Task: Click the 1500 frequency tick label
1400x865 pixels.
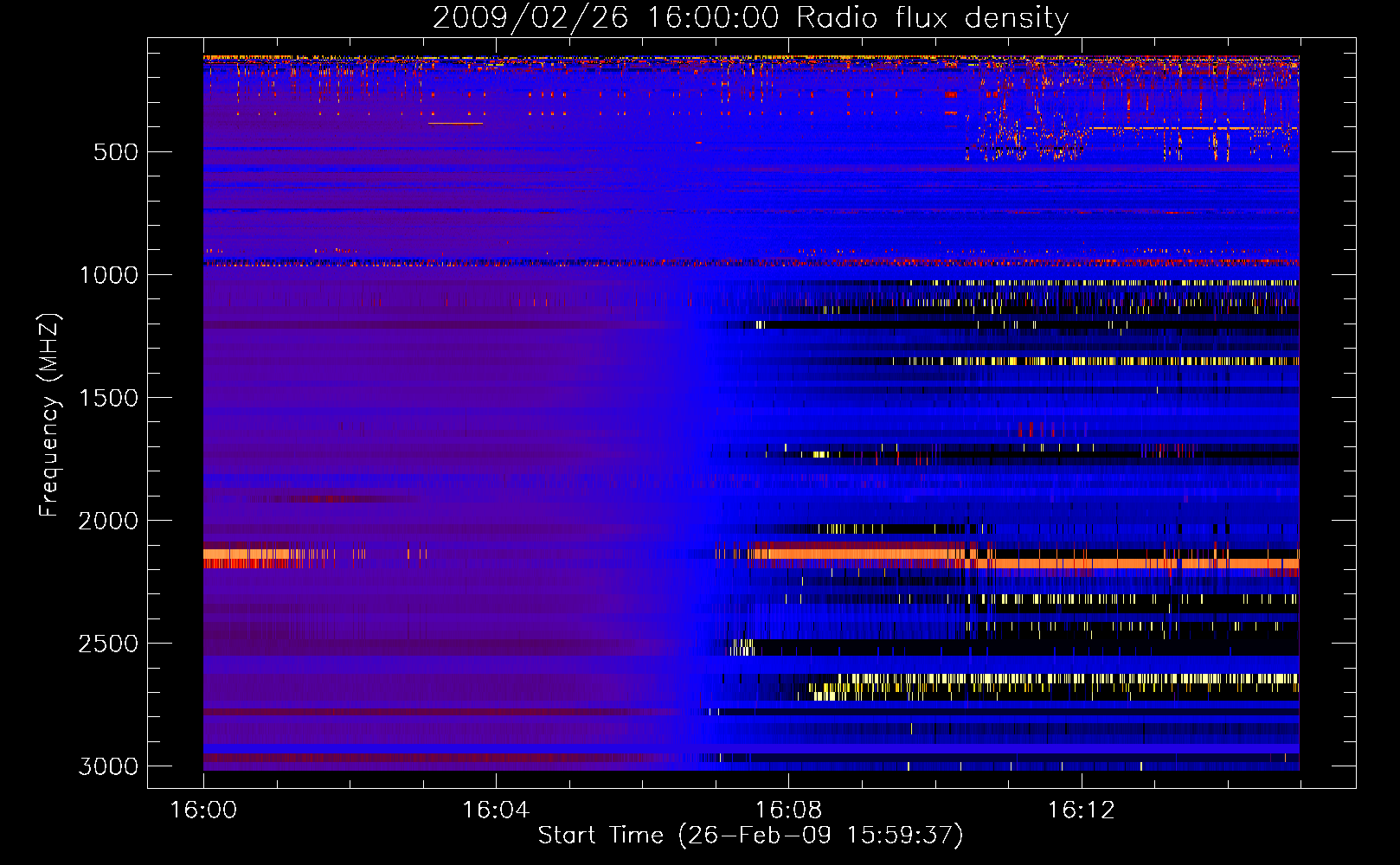Action: [x=108, y=398]
